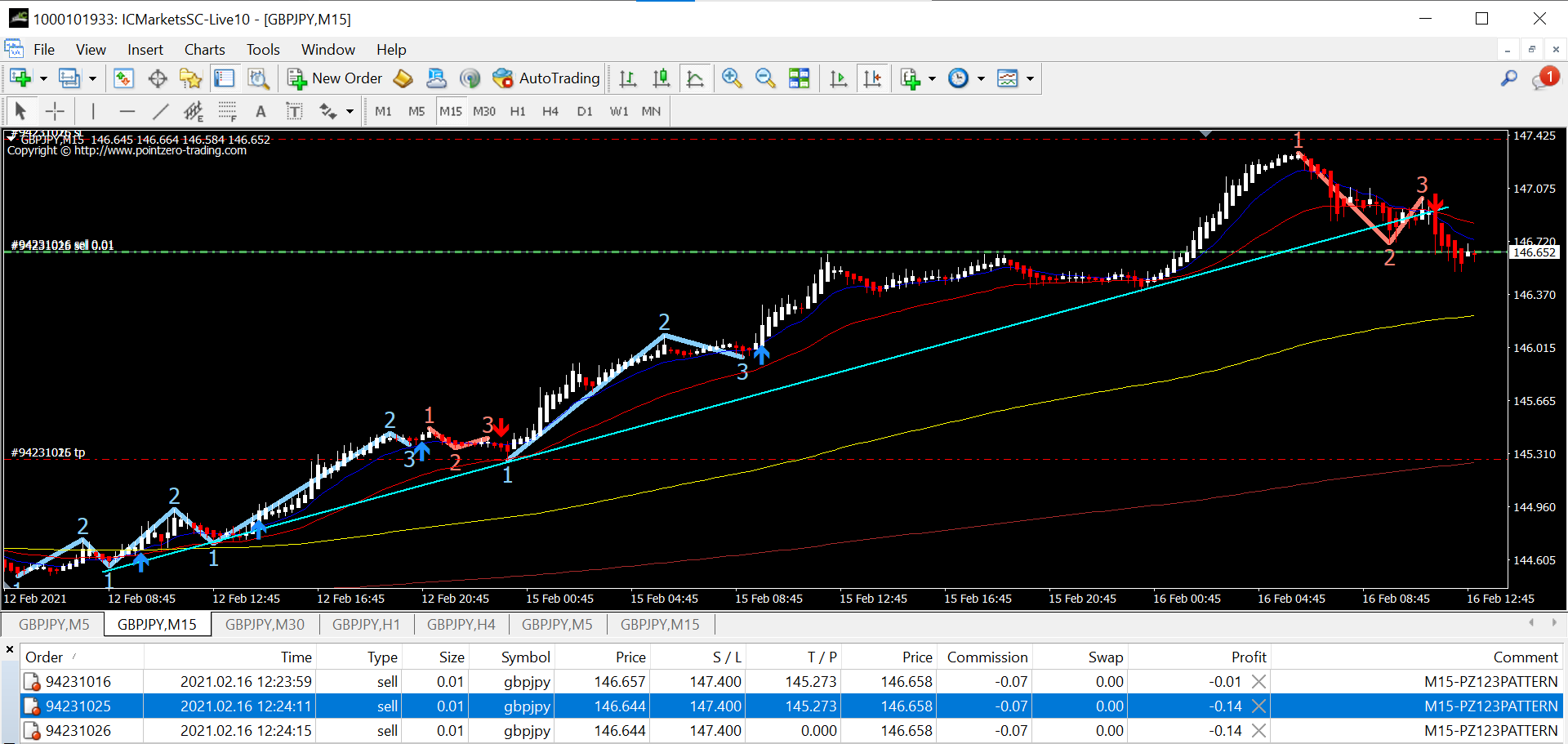Switch to candlestick chart type
The height and width of the screenshot is (744, 1568).
[661, 78]
